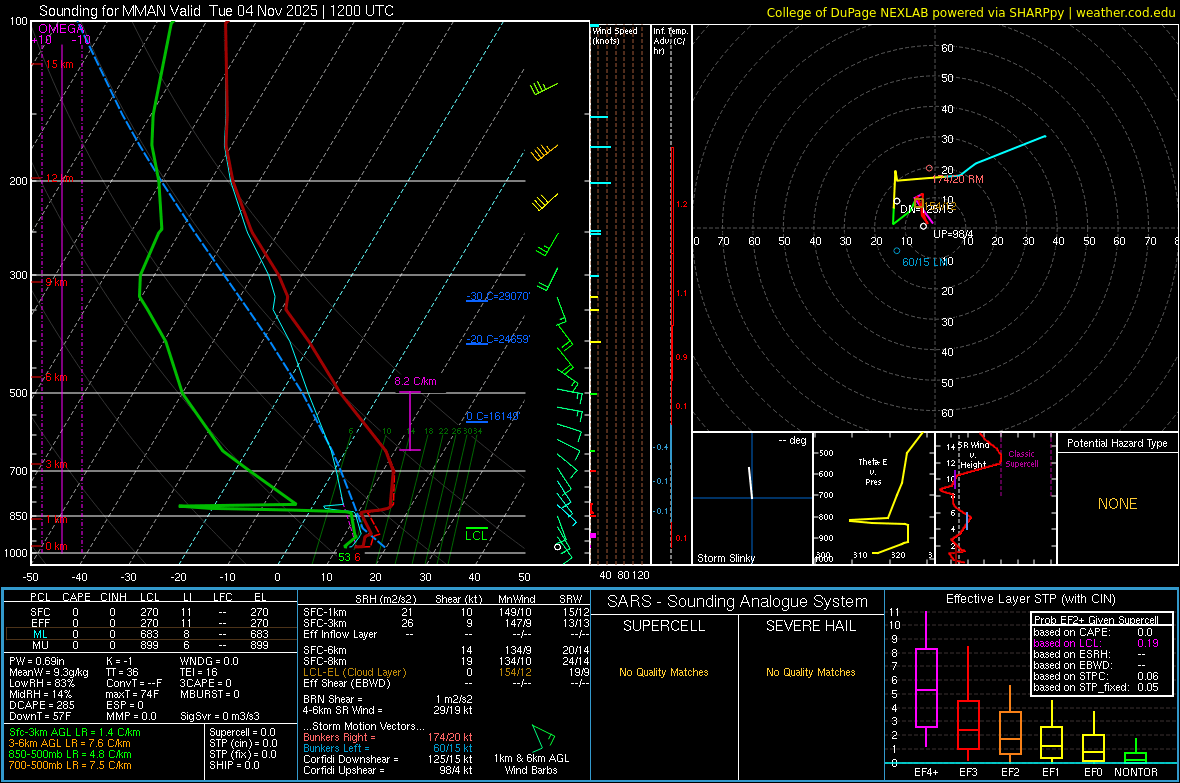Viewport: 1180px width, 783px height.
Task: Click the SARS - Sounding Analogue System heading
Action: (x=738, y=602)
